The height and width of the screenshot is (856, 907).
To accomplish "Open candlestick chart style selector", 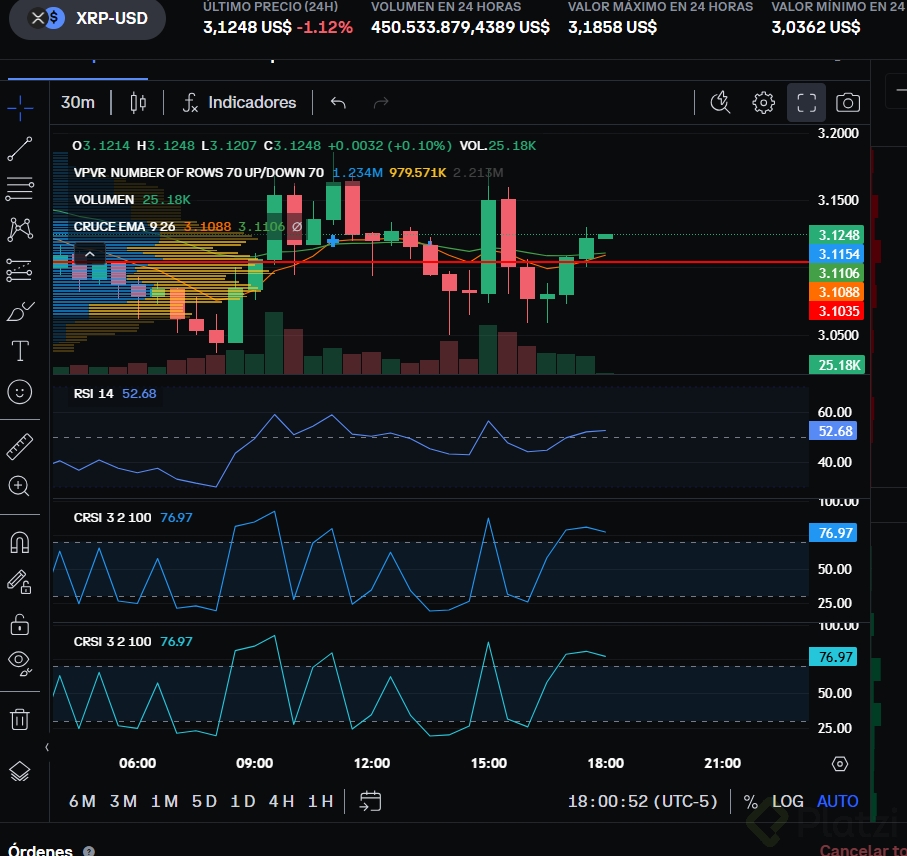I will click(138, 103).
